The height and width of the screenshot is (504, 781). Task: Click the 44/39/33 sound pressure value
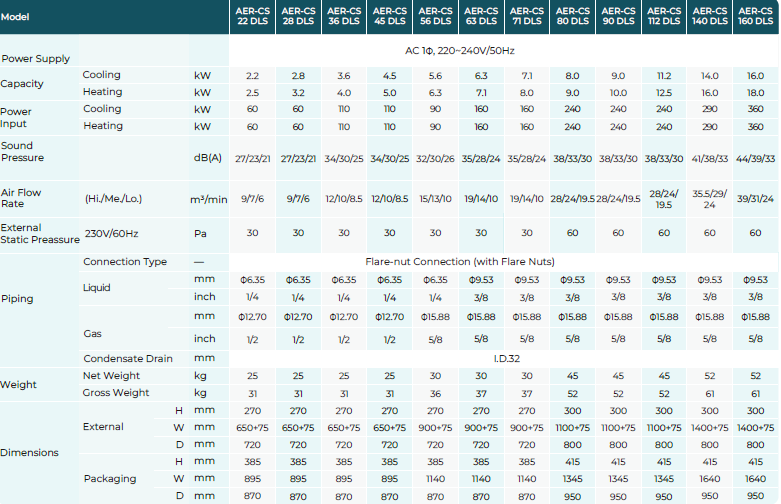point(755,158)
